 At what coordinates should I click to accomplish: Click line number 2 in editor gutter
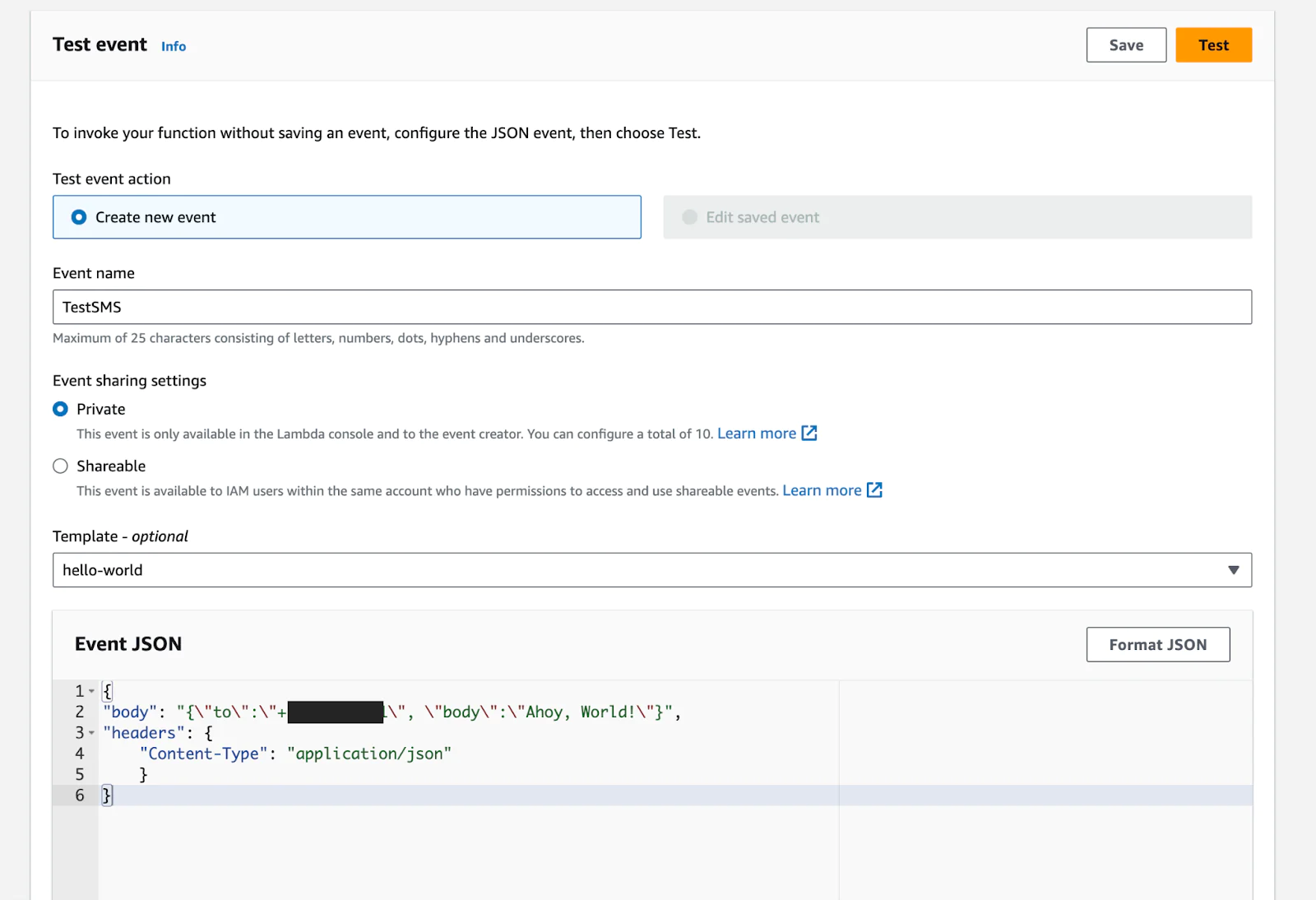pos(80,712)
